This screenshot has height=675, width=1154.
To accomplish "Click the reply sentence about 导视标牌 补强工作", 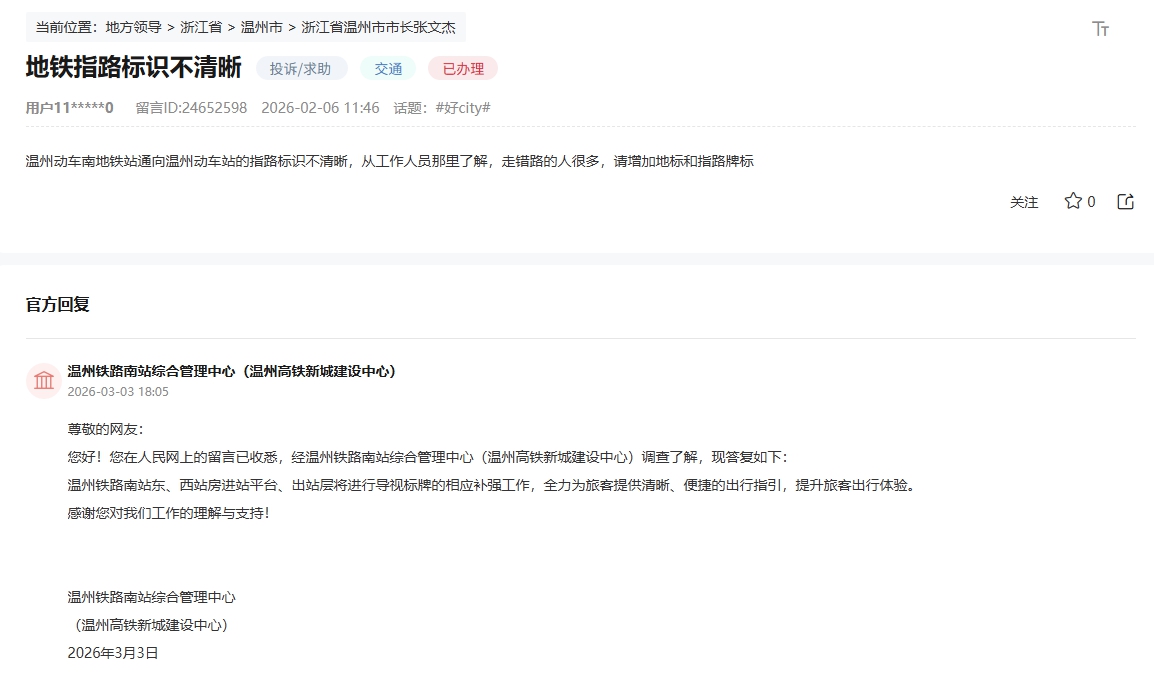I will click(492, 485).
